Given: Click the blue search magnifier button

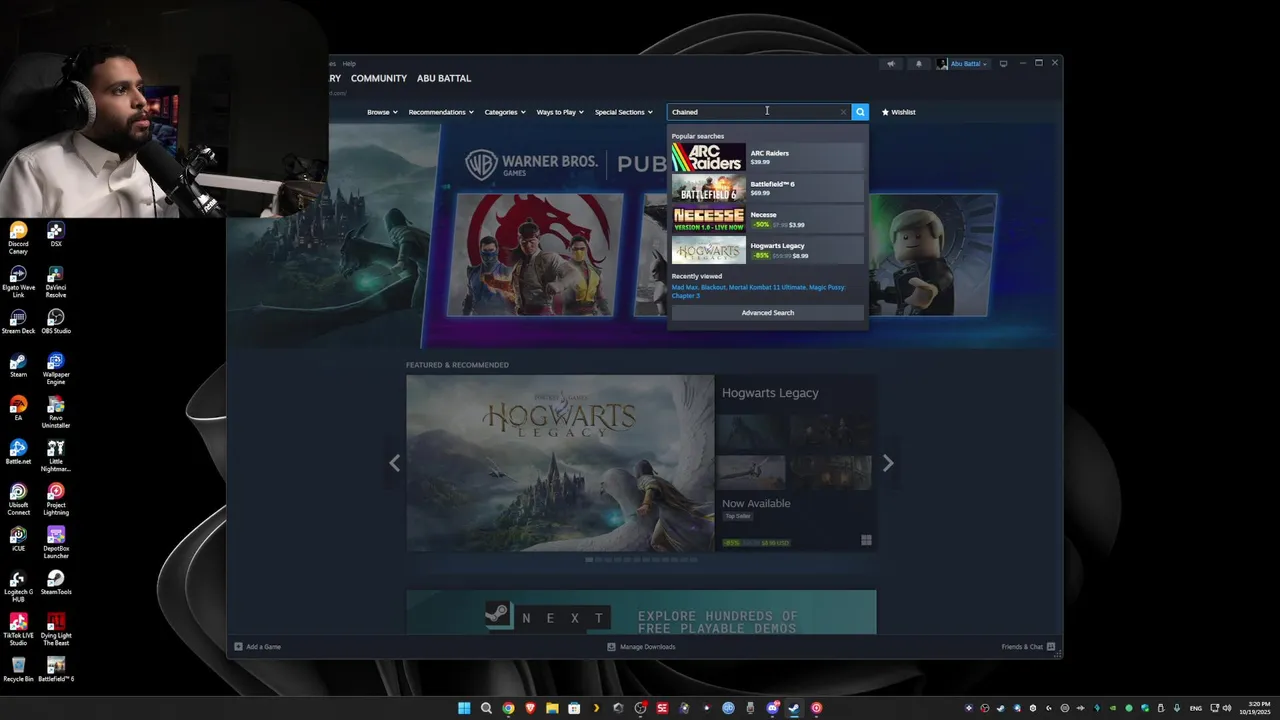Looking at the screenshot, I should click(860, 112).
